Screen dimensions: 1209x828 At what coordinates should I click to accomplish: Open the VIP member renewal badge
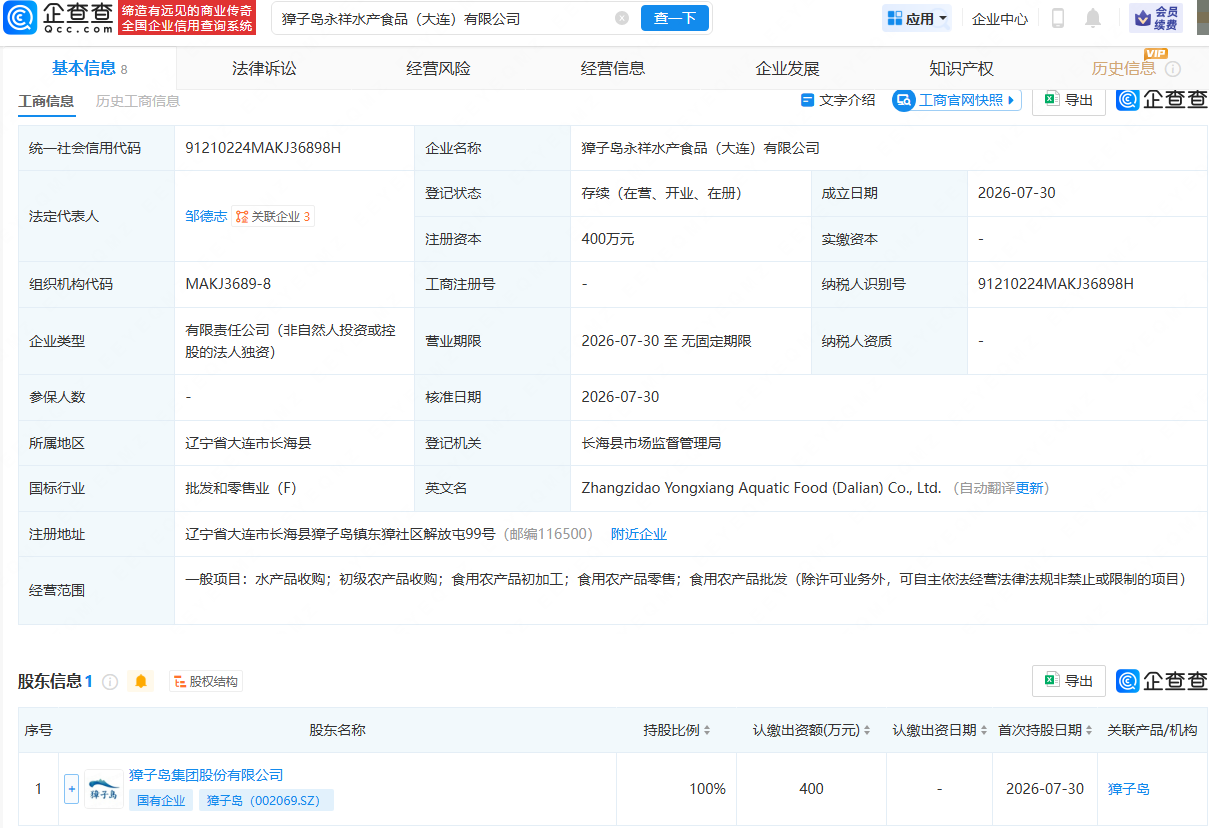pos(1156,18)
